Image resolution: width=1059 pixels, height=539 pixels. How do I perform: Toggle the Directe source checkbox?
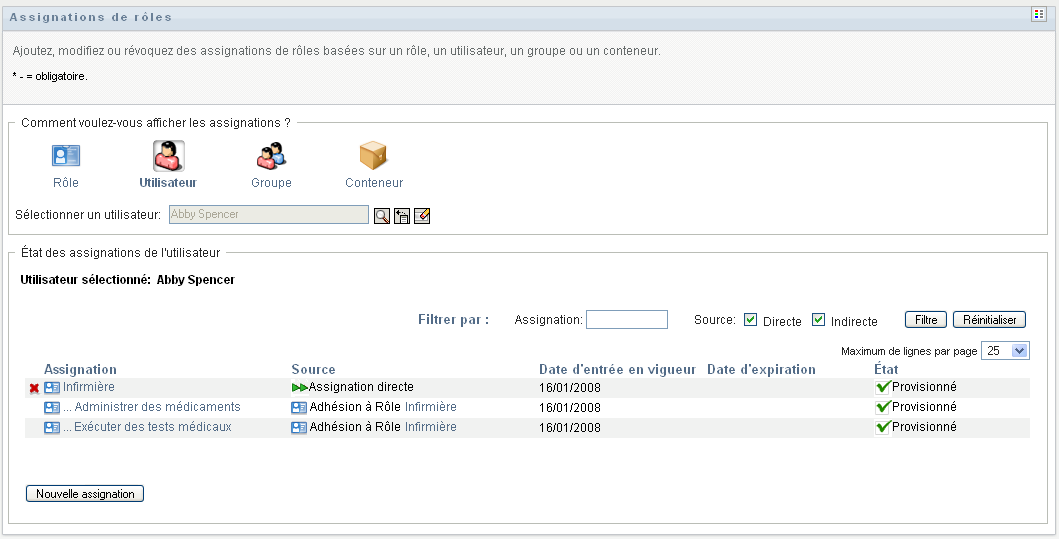click(750, 320)
